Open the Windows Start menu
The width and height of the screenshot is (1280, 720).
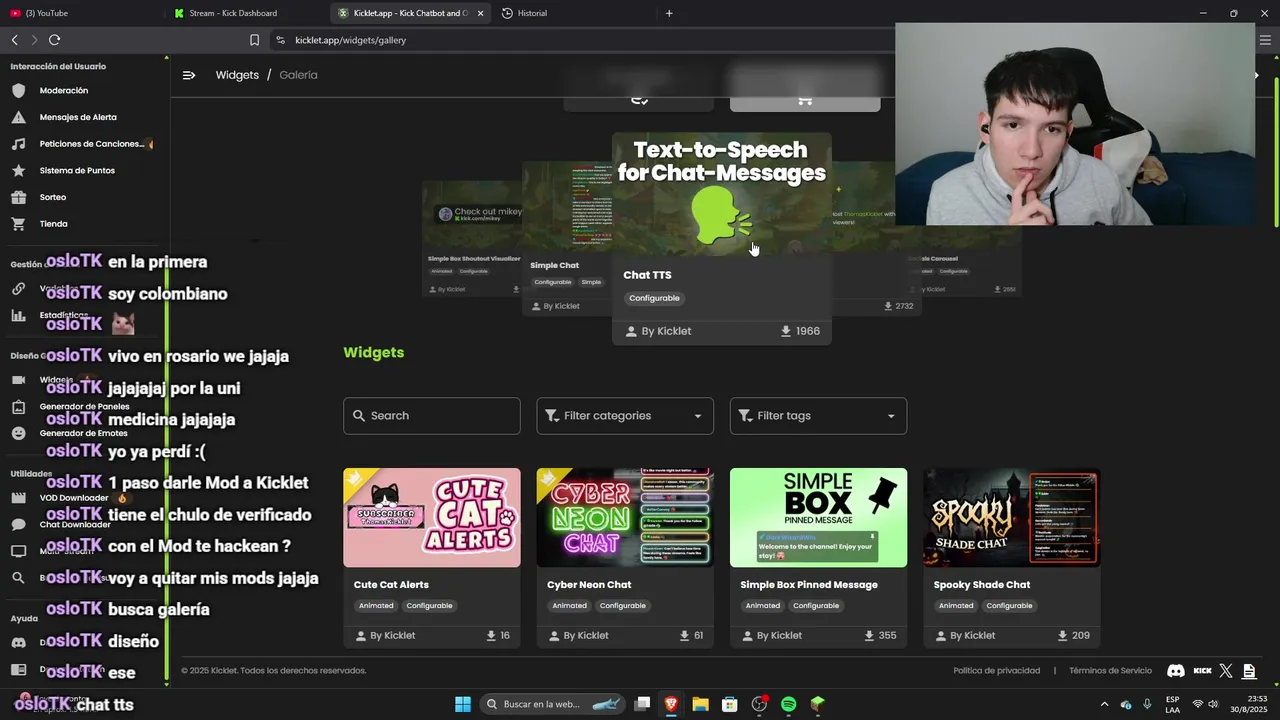[x=462, y=705]
